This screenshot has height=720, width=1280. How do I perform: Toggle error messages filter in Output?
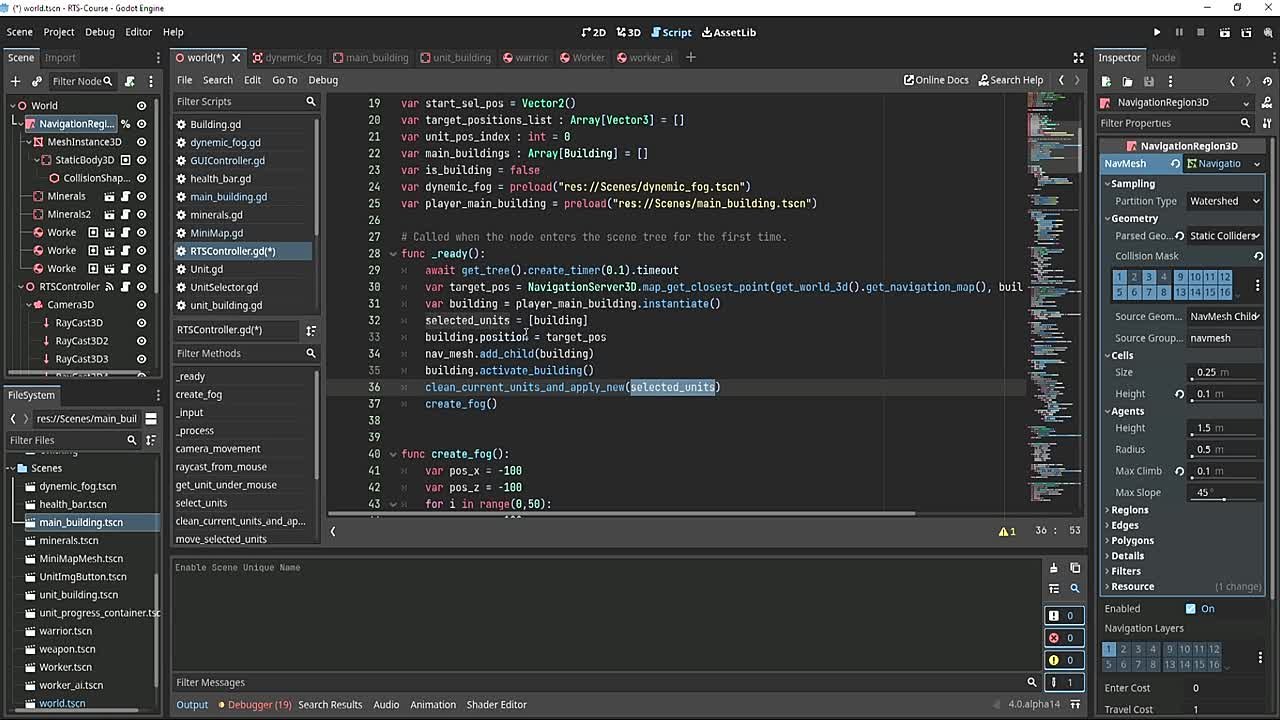1062,638
